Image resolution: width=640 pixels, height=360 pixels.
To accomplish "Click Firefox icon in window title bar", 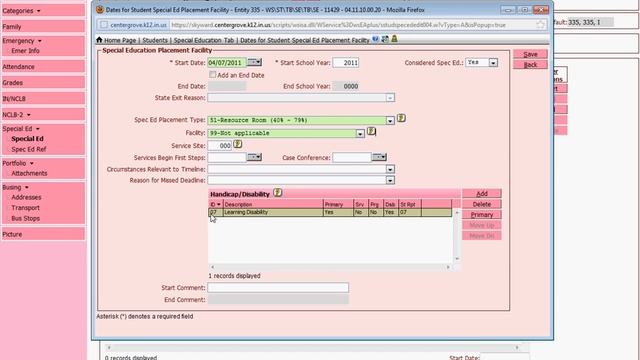I will click(x=100, y=9).
